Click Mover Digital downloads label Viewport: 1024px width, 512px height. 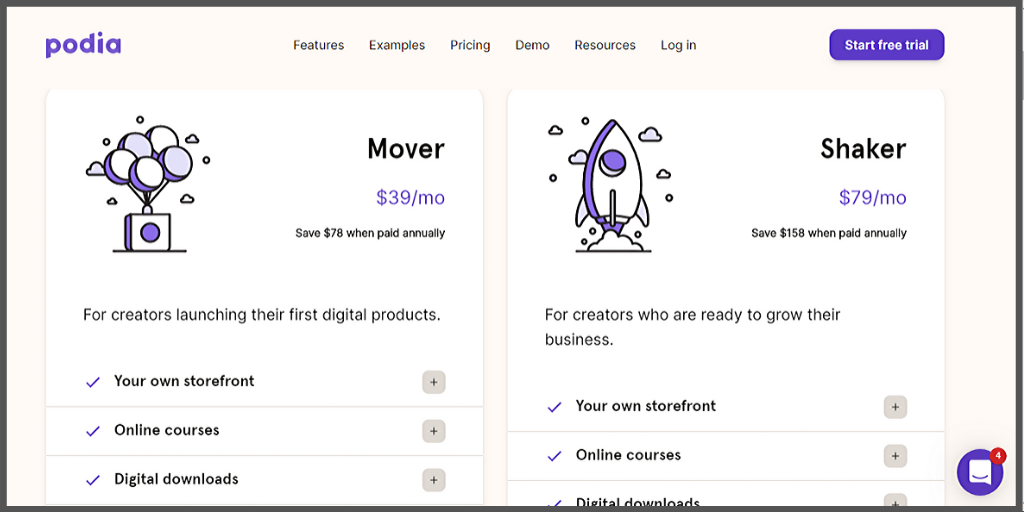pos(176,479)
